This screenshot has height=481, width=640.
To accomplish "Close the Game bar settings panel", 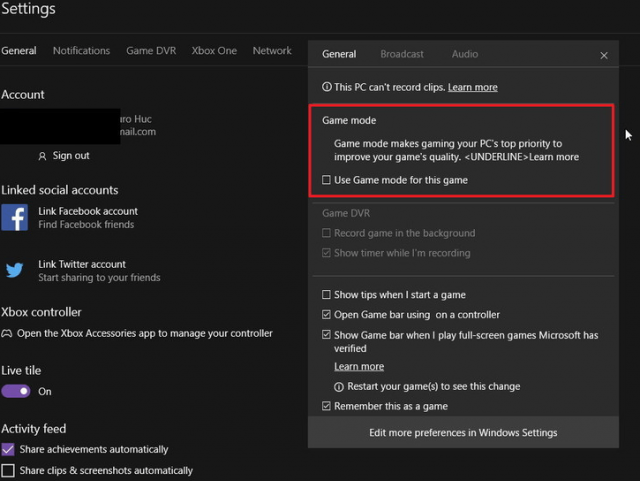I will (x=603, y=56).
